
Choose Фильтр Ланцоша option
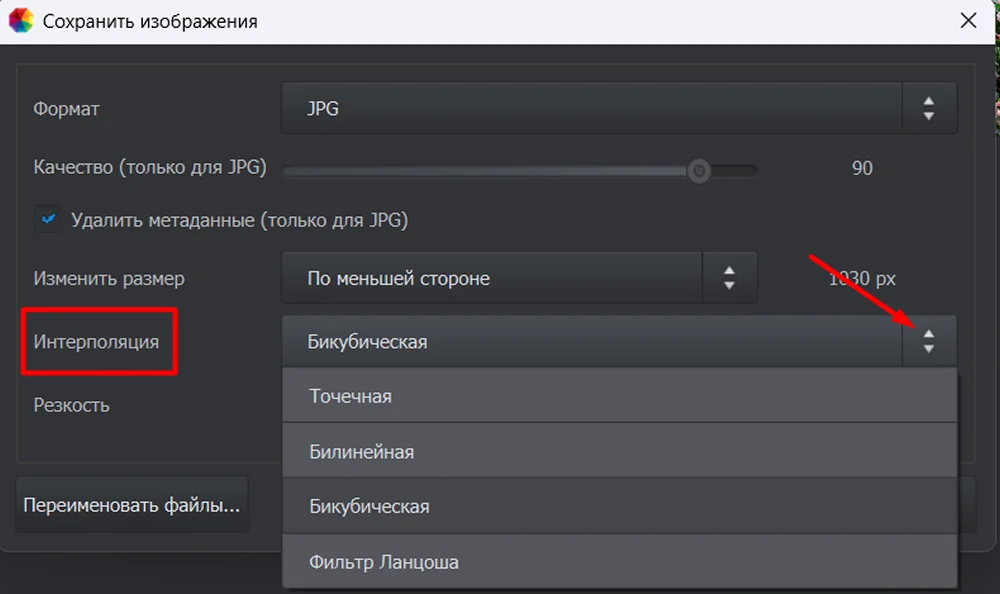pos(620,561)
